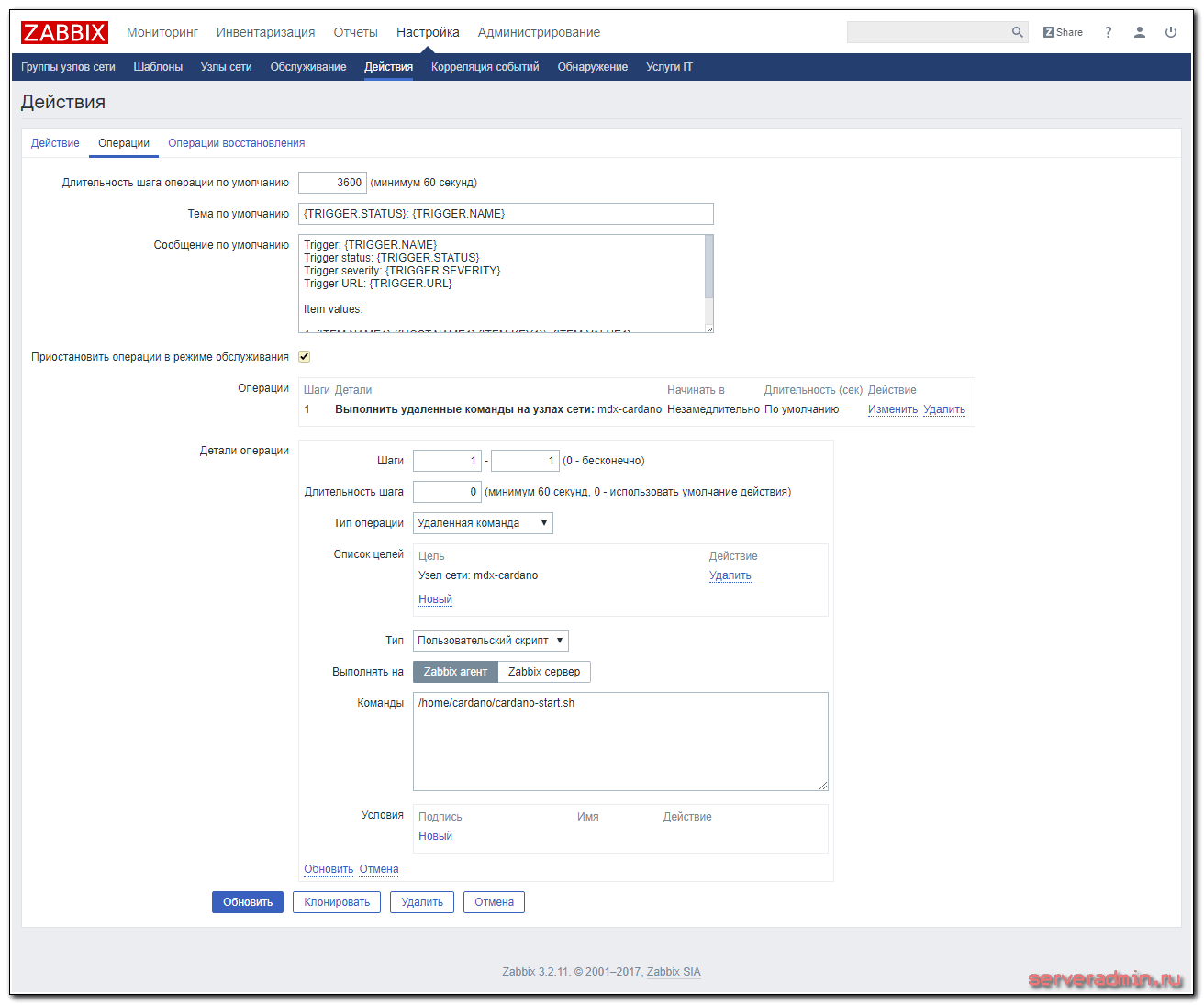Screen dimensions: 1204x1005
Task: Click Удалить link in operations row
Action: tap(944, 409)
